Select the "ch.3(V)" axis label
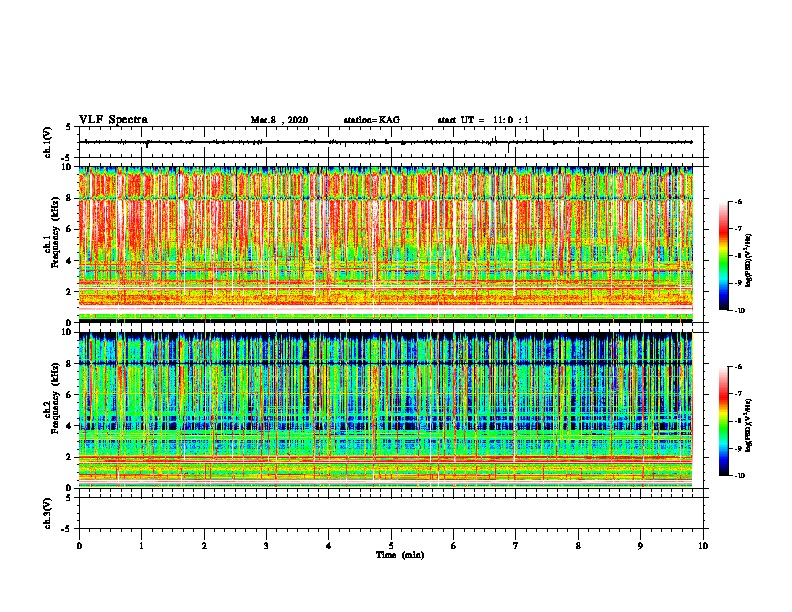 click(47, 513)
